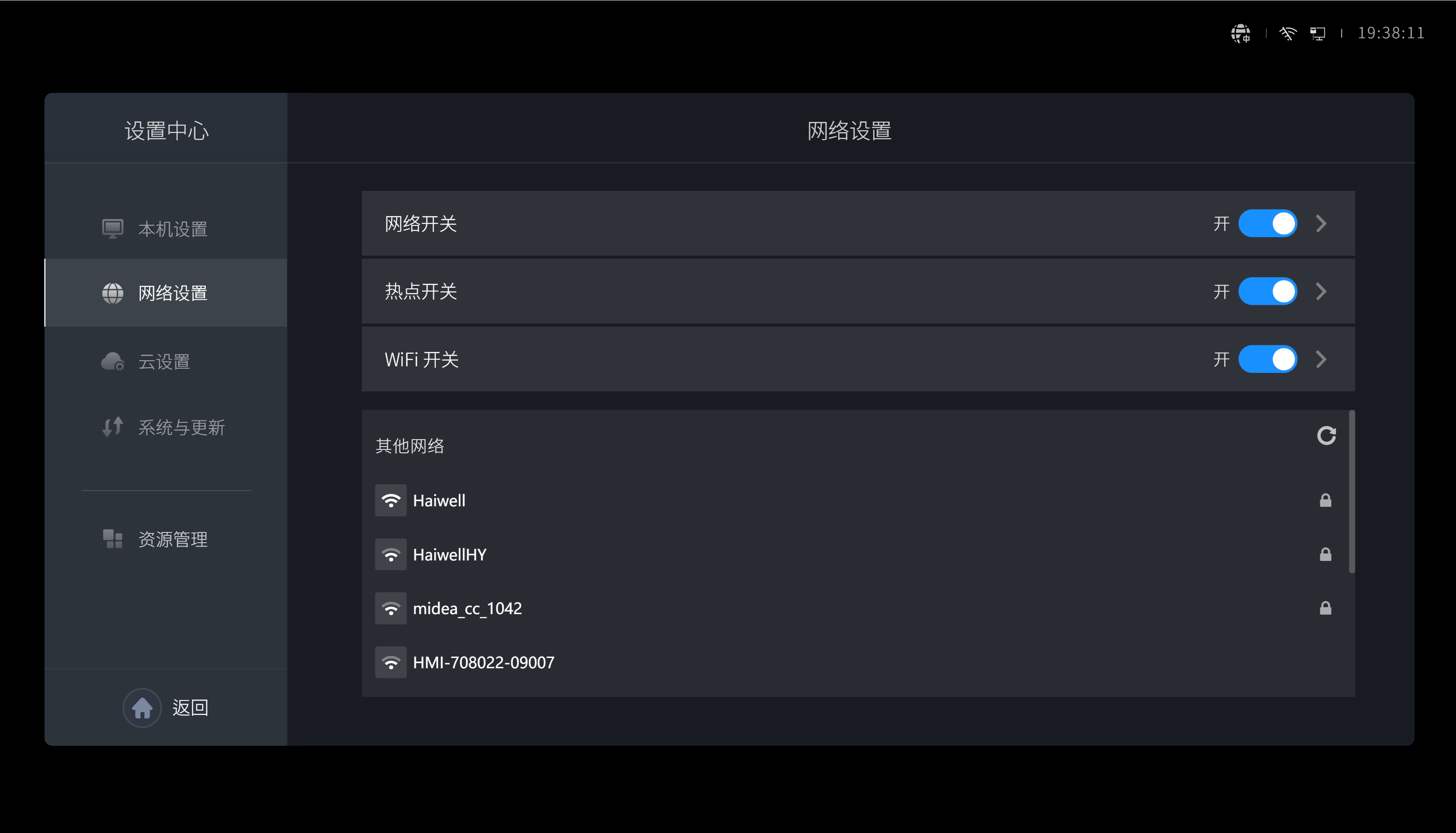This screenshot has height=833, width=1456.
Task: Select the 网络设置 menu item
Action: (166, 292)
